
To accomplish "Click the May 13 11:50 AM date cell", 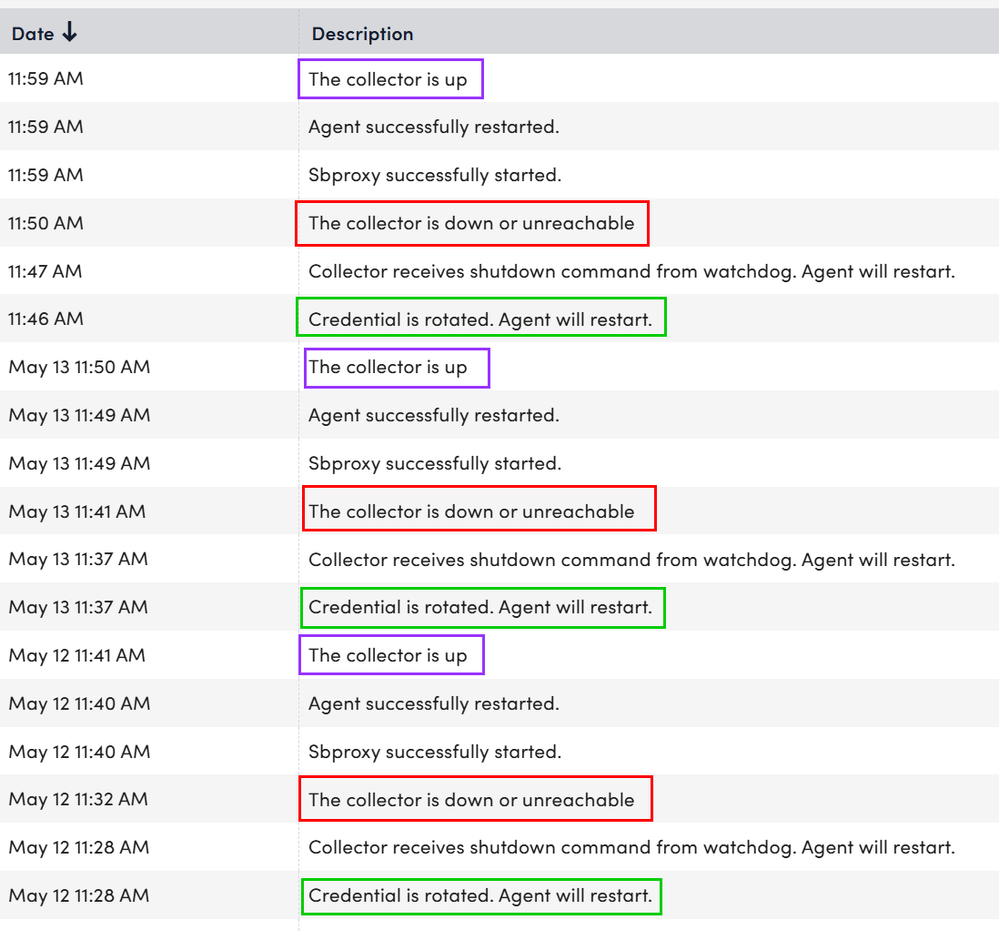I will (80, 367).
